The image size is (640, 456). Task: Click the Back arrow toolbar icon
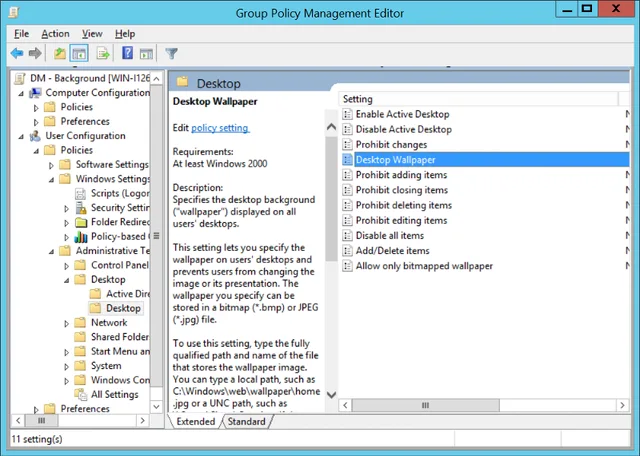(17, 53)
